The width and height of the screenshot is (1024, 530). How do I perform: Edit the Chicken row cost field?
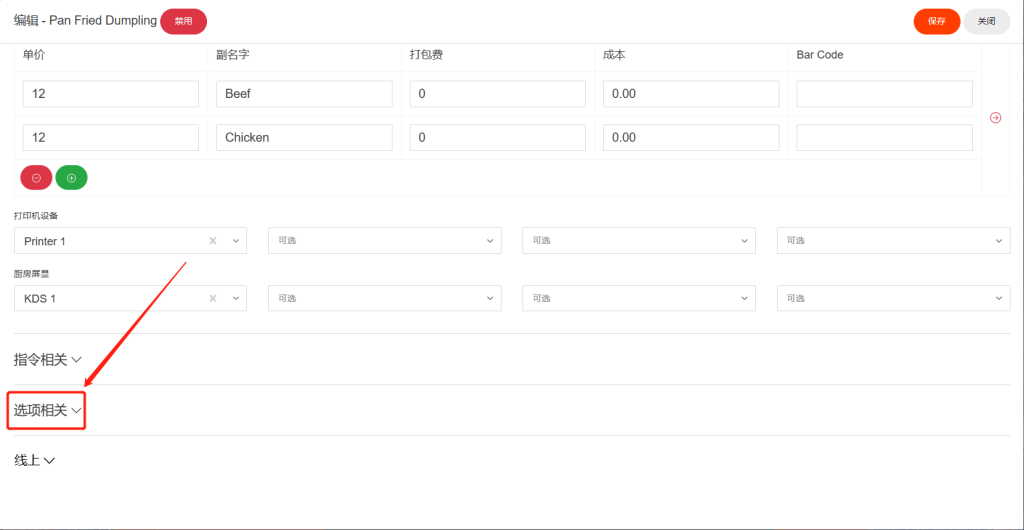[x=691, y=138]
